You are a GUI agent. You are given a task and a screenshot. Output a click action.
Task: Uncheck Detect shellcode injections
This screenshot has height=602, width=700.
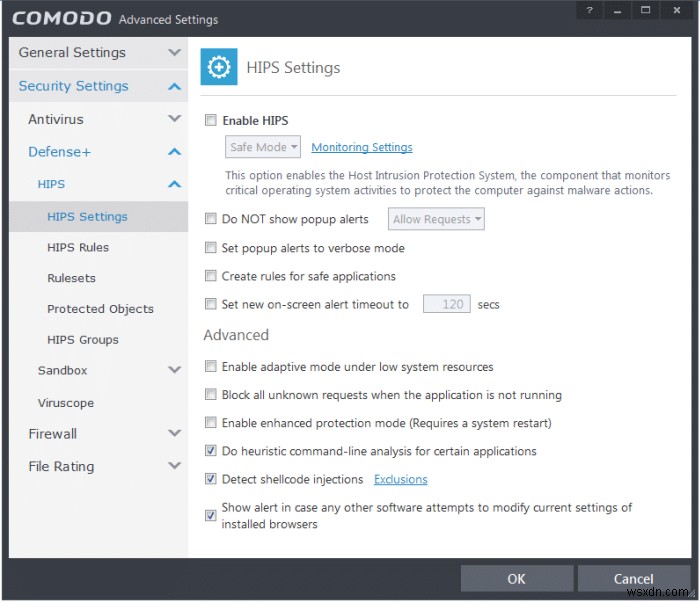point(211,478)
